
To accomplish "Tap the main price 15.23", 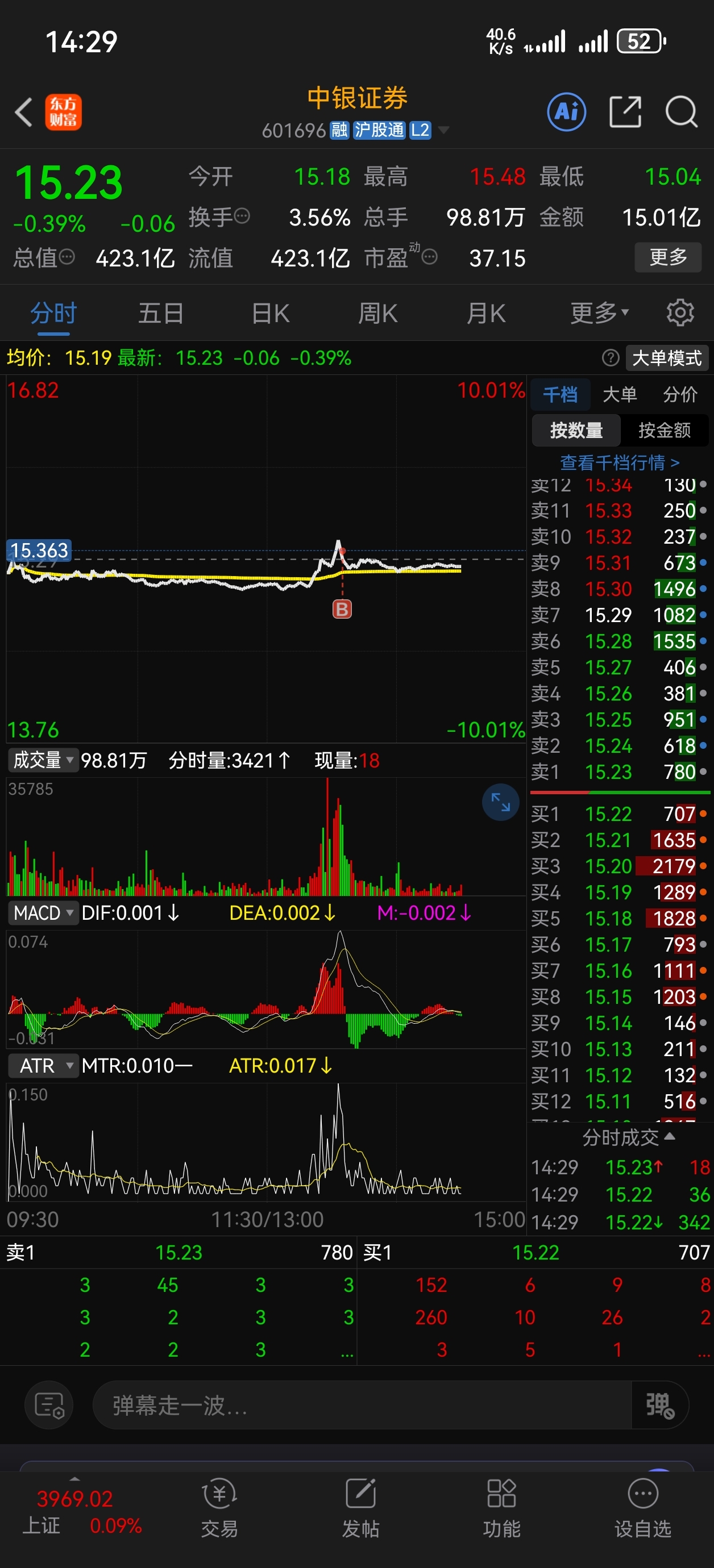I will tap(68, 182).
